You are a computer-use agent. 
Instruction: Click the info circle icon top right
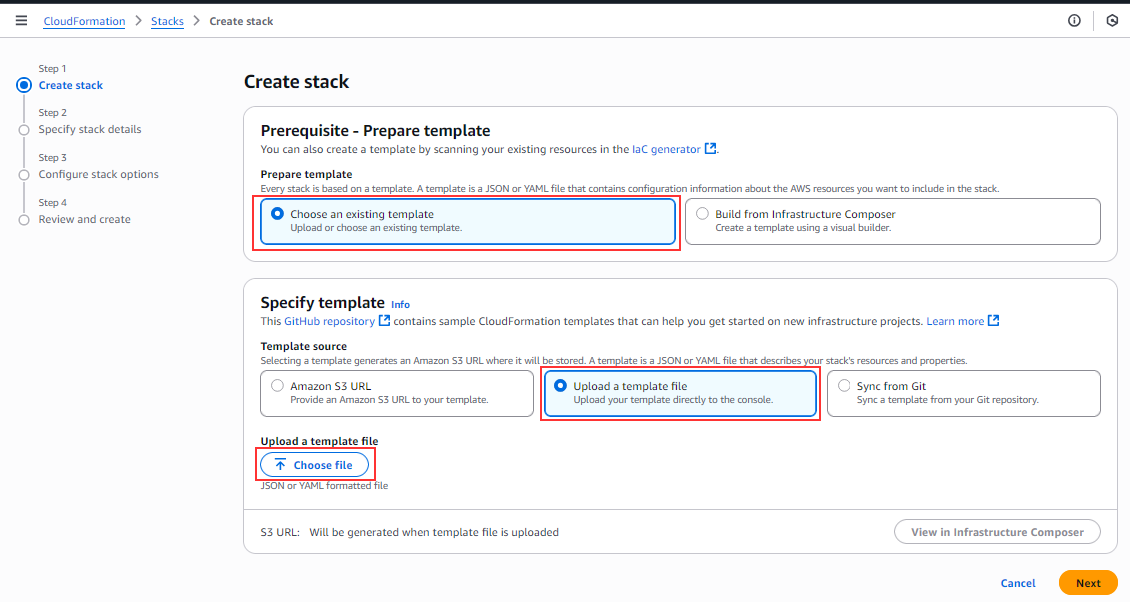(1074, 21)
